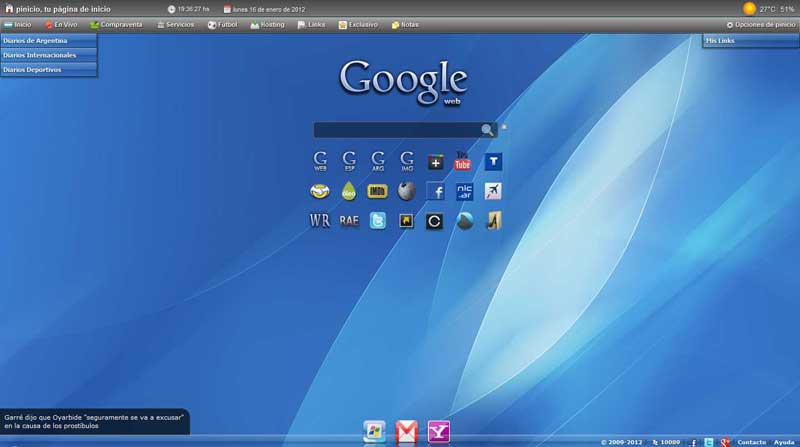The image size is (800, 447).
Task: Expand the Diarios de Argentina panel
Action: click(x=49, y=41)
